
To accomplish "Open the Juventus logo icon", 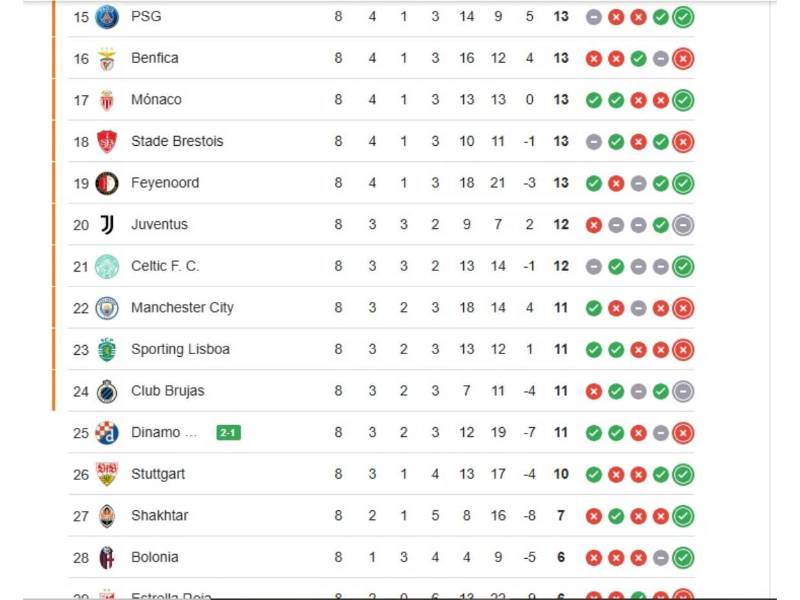I will tap(107, 225).
